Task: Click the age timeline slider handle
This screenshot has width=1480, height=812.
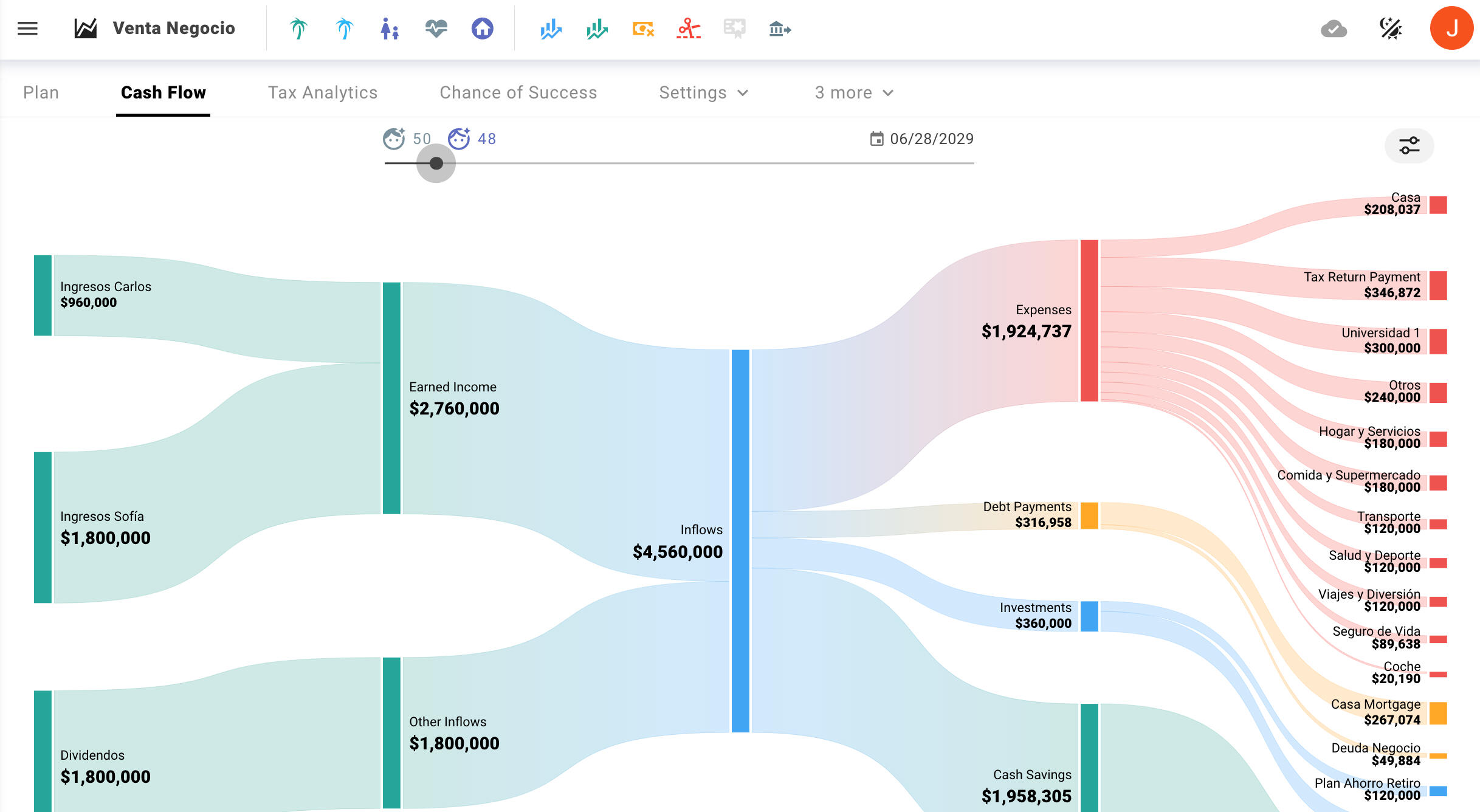Action: [436, 163]
